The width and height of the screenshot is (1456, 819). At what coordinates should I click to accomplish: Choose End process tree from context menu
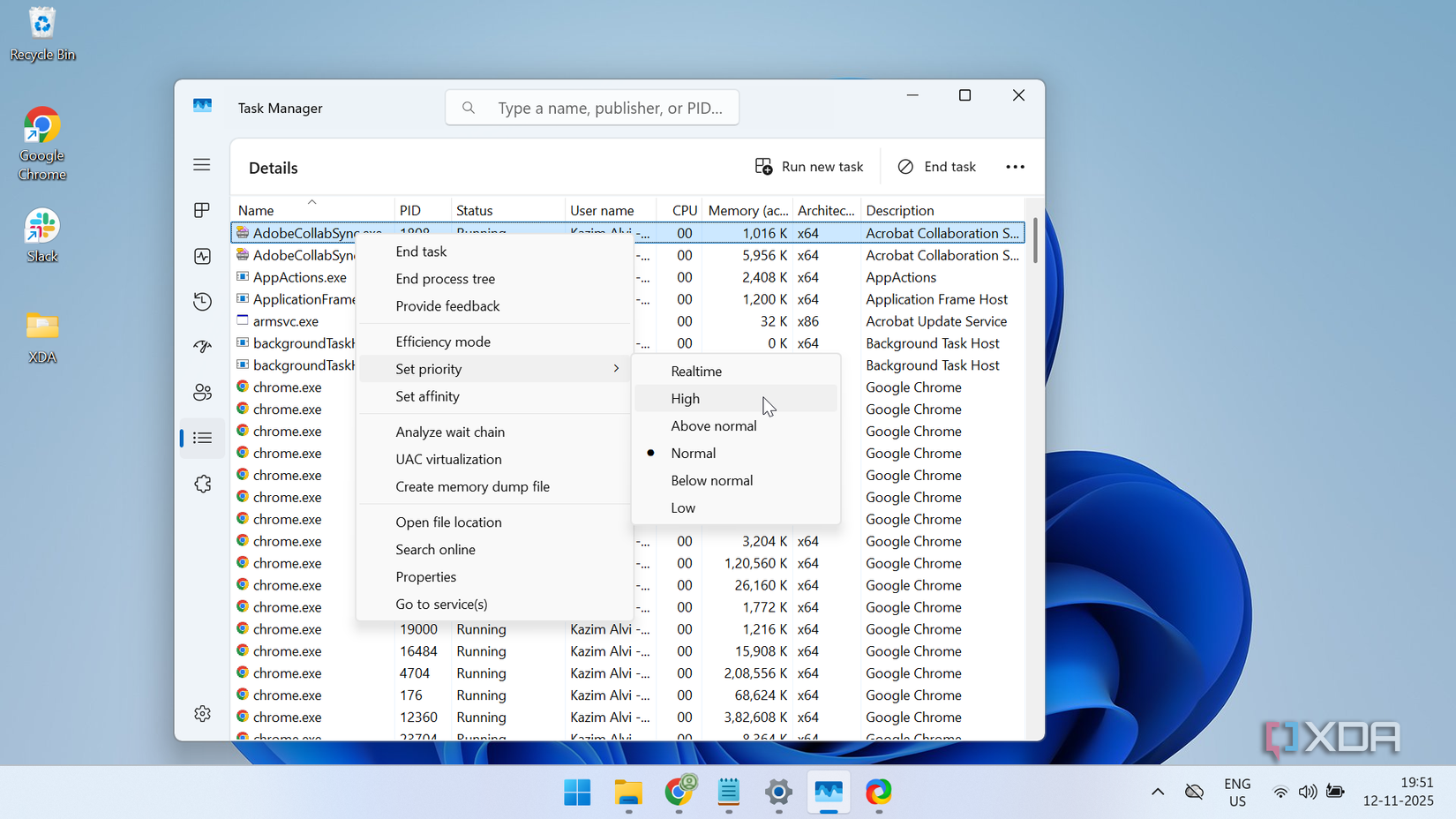(446, 278)
